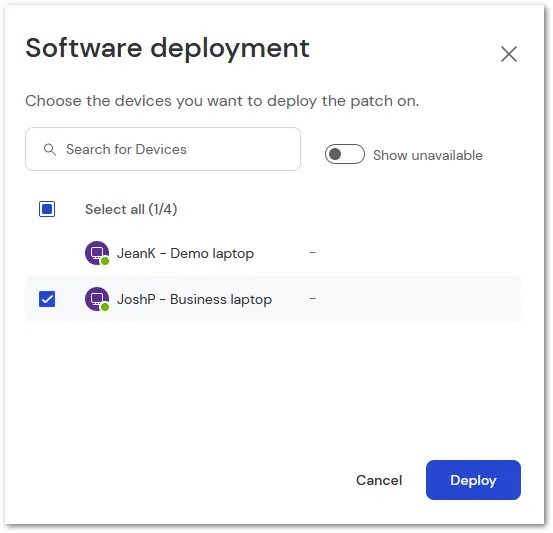The image size is (553, 533).
Task: Click green online status dot on JoshP
Action: click(105, 307)
